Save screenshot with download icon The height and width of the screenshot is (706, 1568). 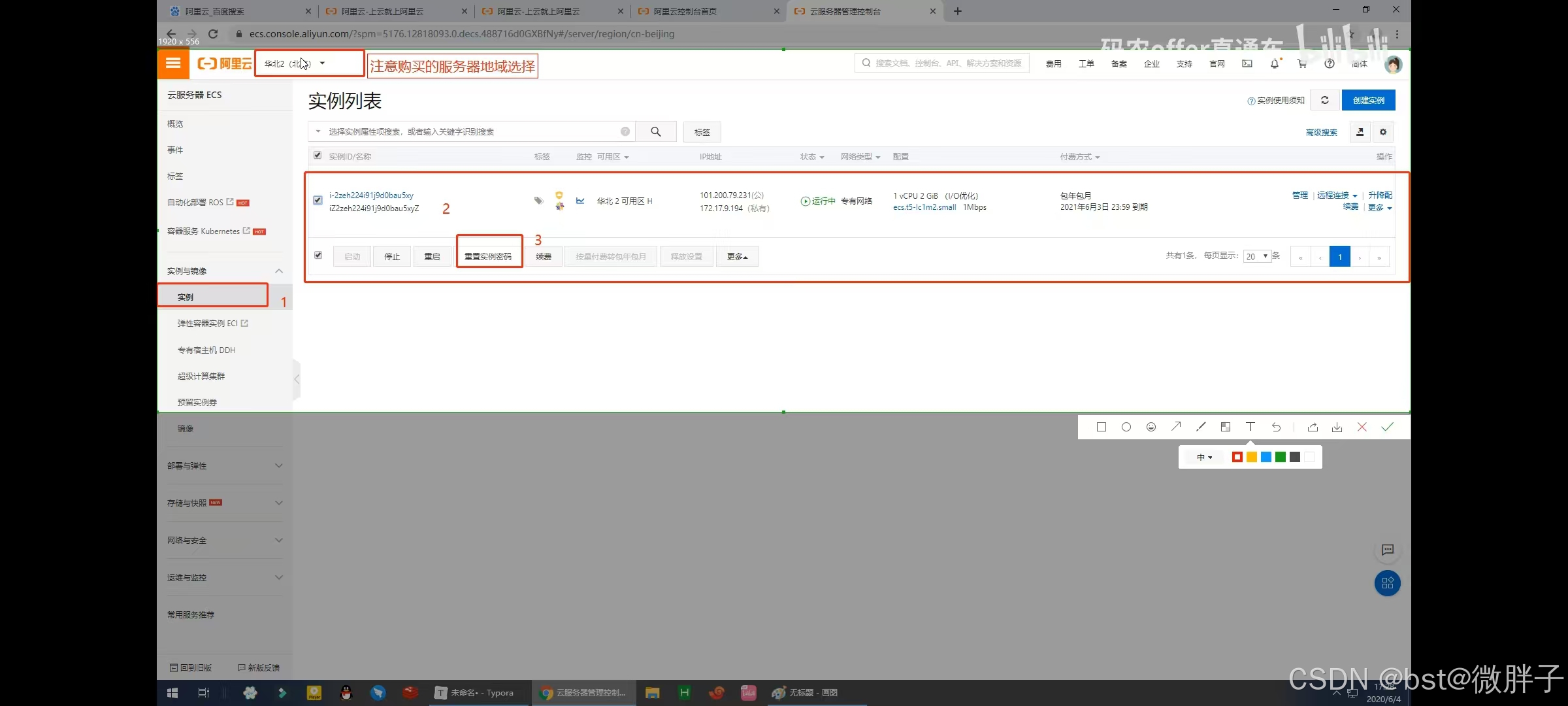(1337, 427)
